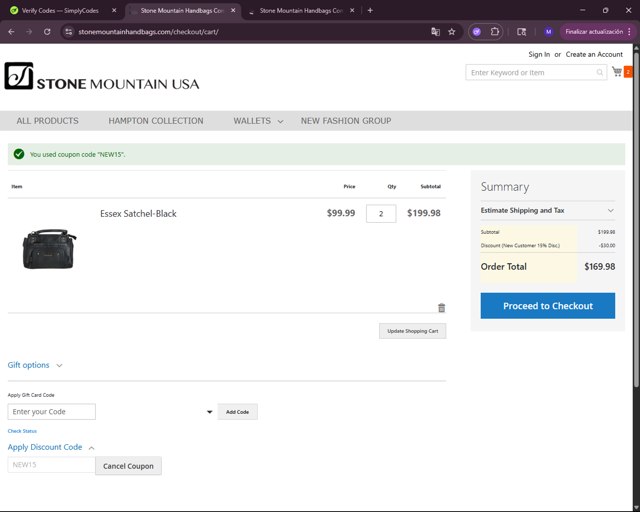Expand Estimate Shipping and Tax section
The image size is (640, 512).
tap(547, 211)
